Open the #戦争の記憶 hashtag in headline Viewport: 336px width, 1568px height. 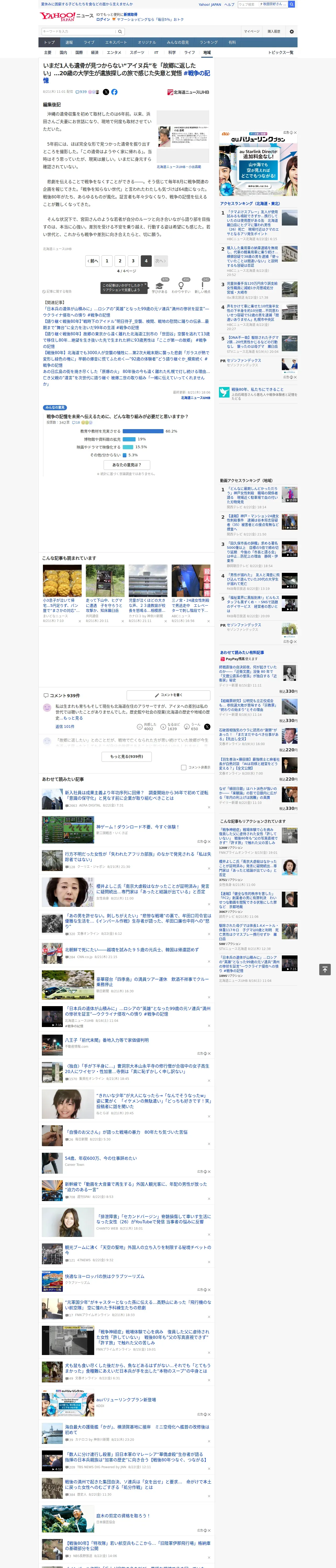point(126,77)
